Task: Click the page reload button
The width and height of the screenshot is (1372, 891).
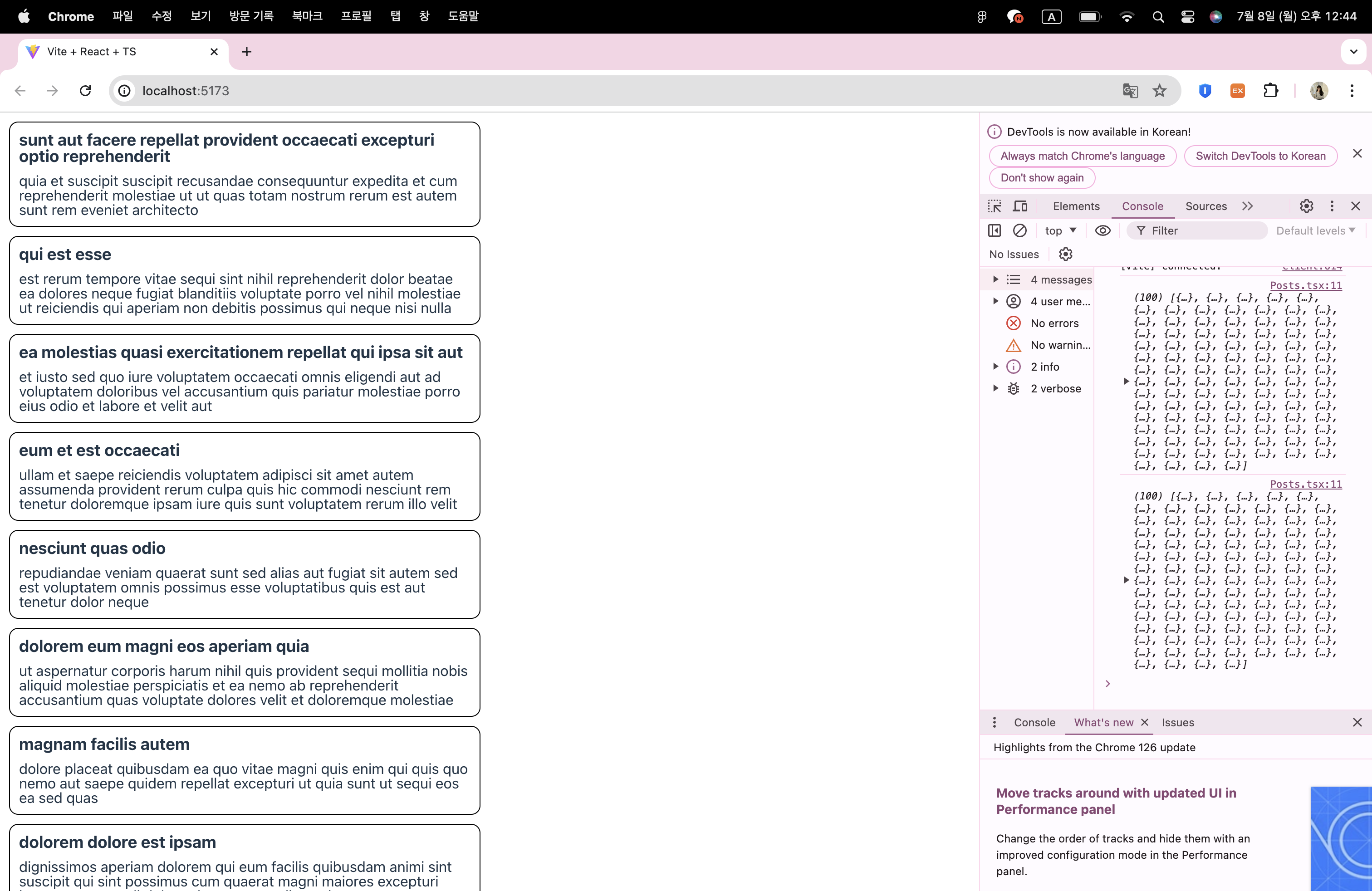Action: (85, 90)
